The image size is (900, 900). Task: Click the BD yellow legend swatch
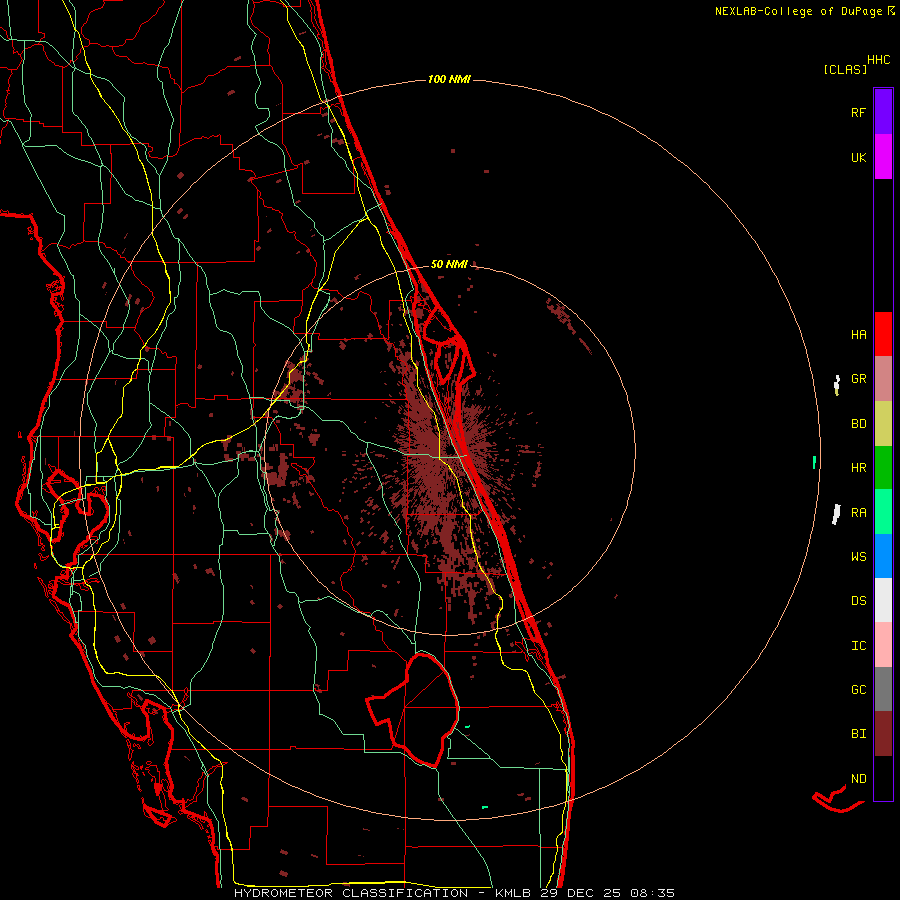pyautogui.click(x=883, y=423)
